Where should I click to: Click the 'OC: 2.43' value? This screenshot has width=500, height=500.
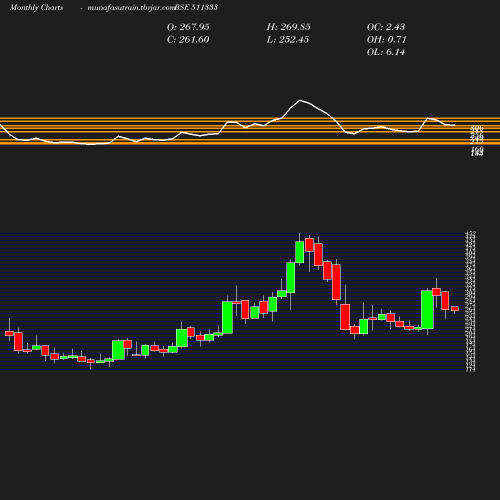(386, 27)
